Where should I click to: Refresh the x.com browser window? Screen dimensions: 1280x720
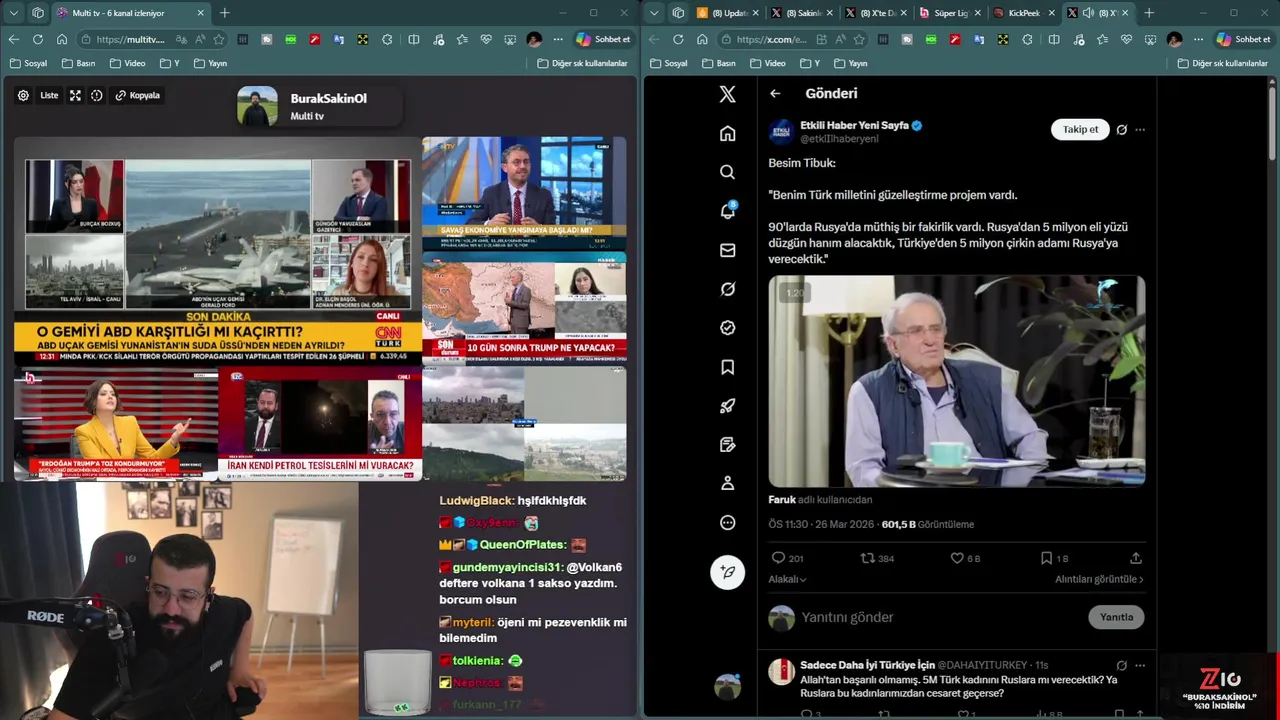pos(678,39)
